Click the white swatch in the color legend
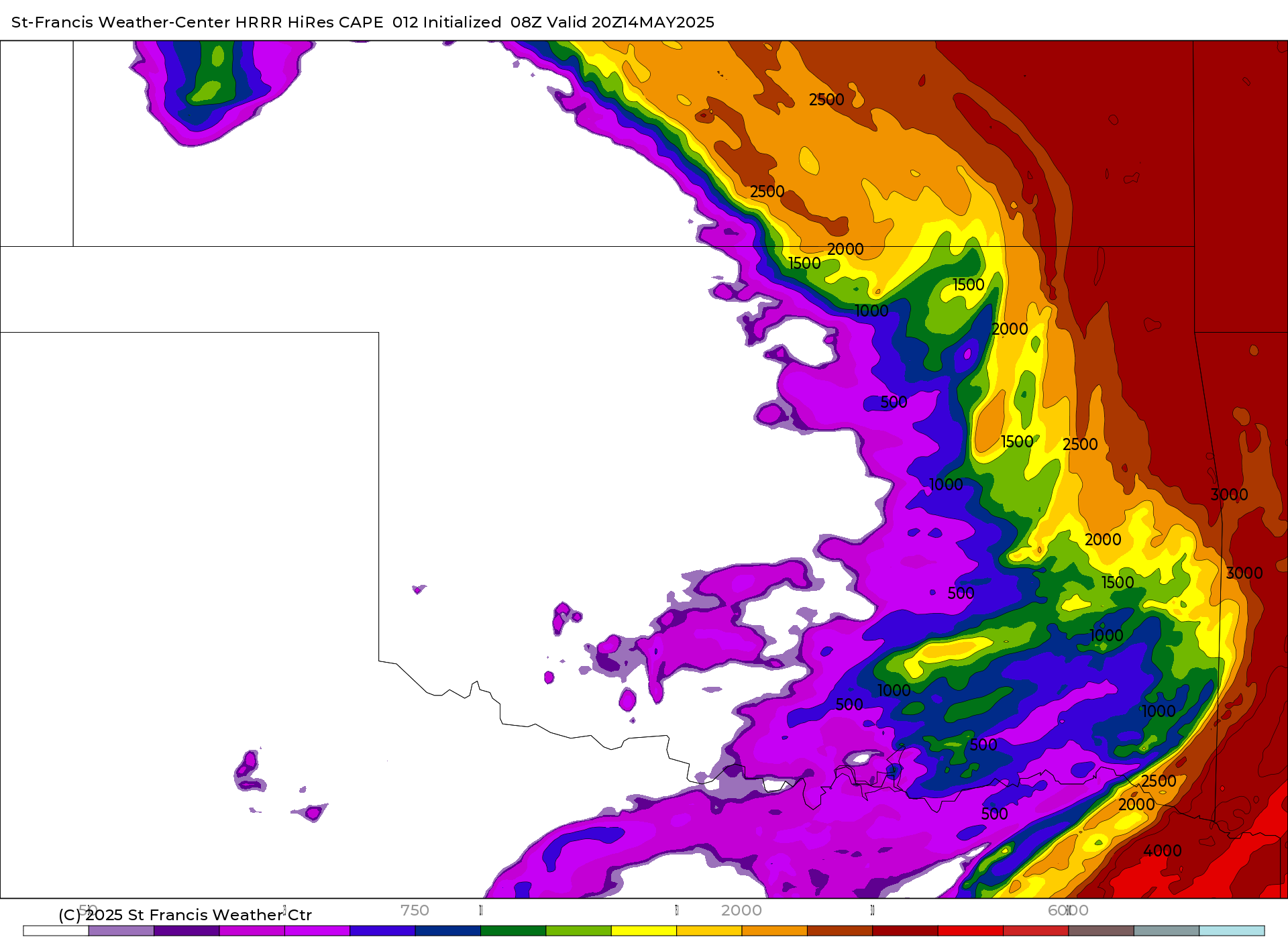The image size is (1288, 939). (56, 931)
